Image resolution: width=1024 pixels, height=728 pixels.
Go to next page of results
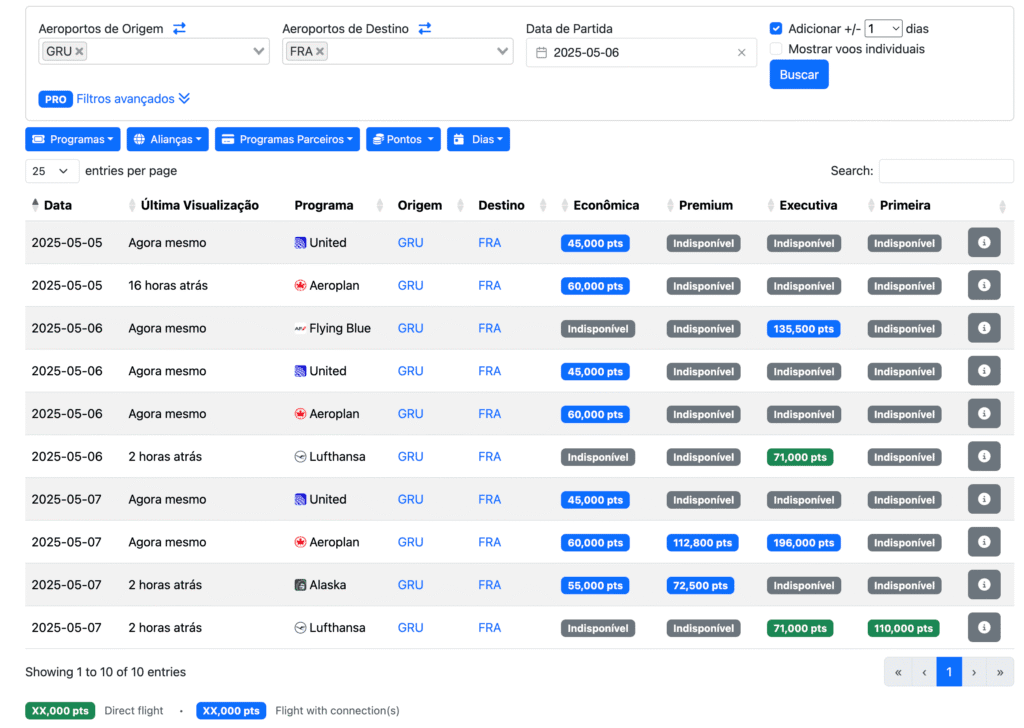[x=974, y=672]
